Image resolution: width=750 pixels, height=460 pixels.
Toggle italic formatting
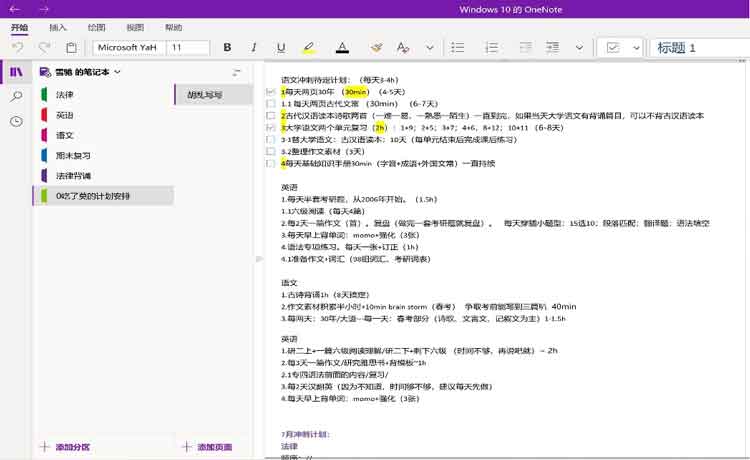(x=254, y=47)
